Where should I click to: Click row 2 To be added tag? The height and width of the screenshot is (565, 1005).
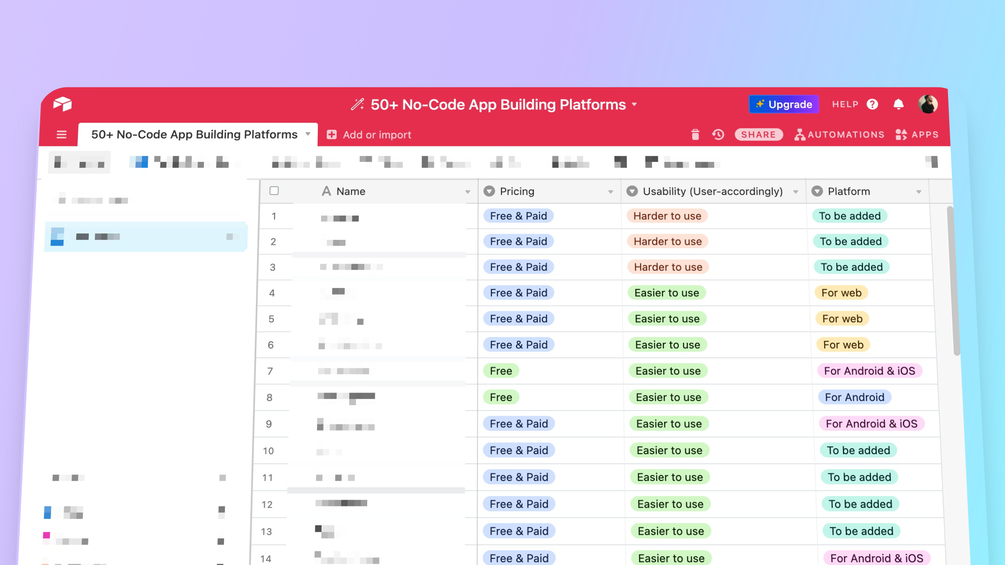[x=851, y=242]
